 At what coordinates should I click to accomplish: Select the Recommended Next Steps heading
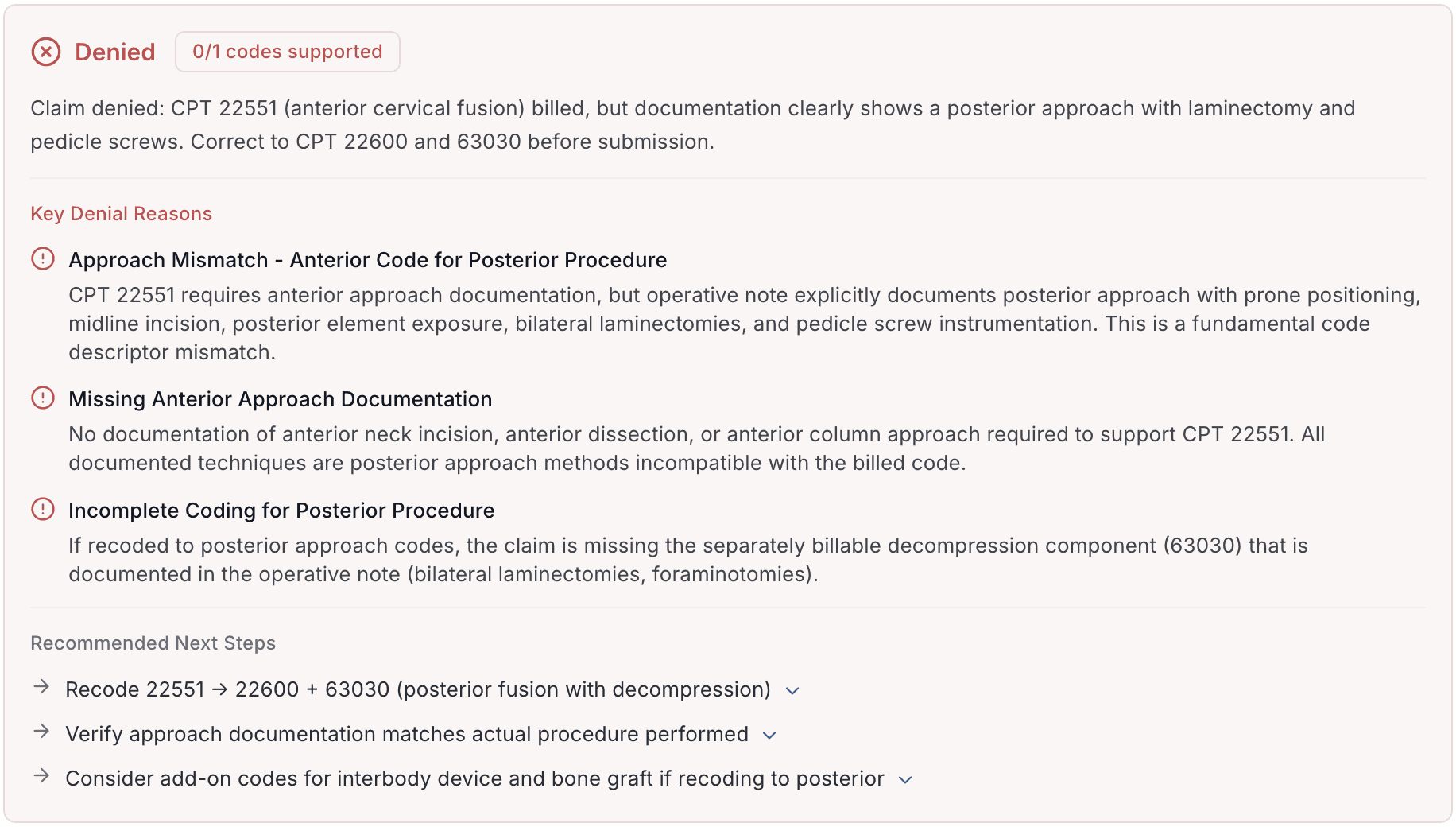153,643
